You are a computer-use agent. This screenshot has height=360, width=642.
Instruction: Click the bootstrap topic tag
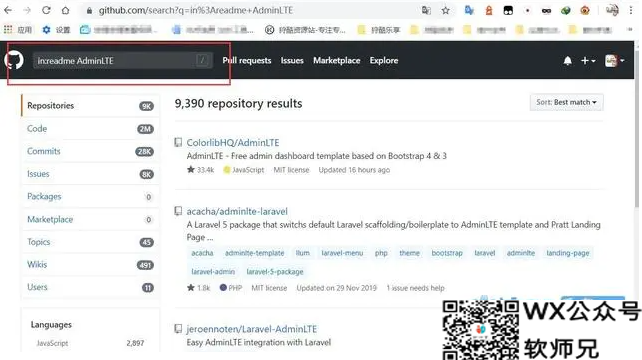[447, 253]
